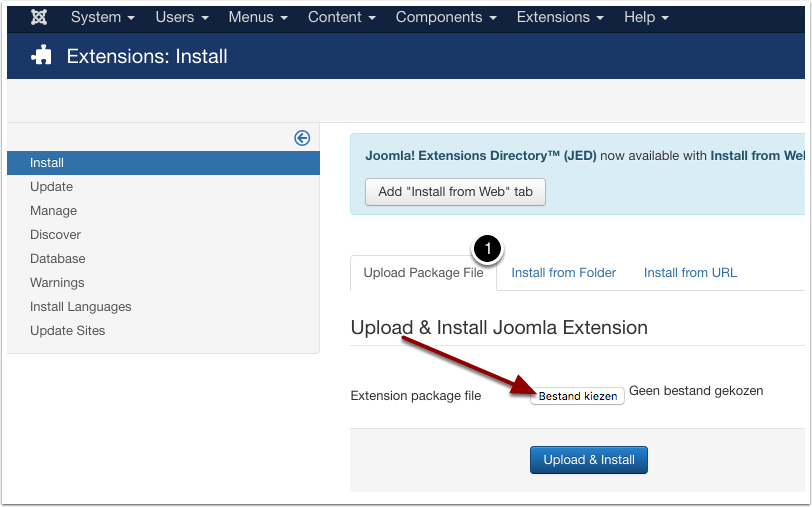The height and width of the screenshot is (507, 812).
Task: Select Install in the sidebar
Action: (164, 163)
